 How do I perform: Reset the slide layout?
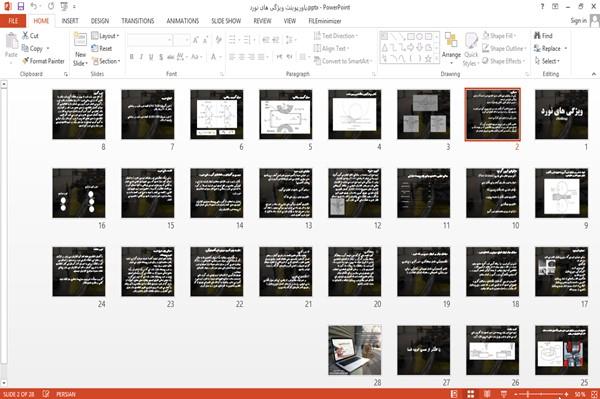tap(102, 49)
